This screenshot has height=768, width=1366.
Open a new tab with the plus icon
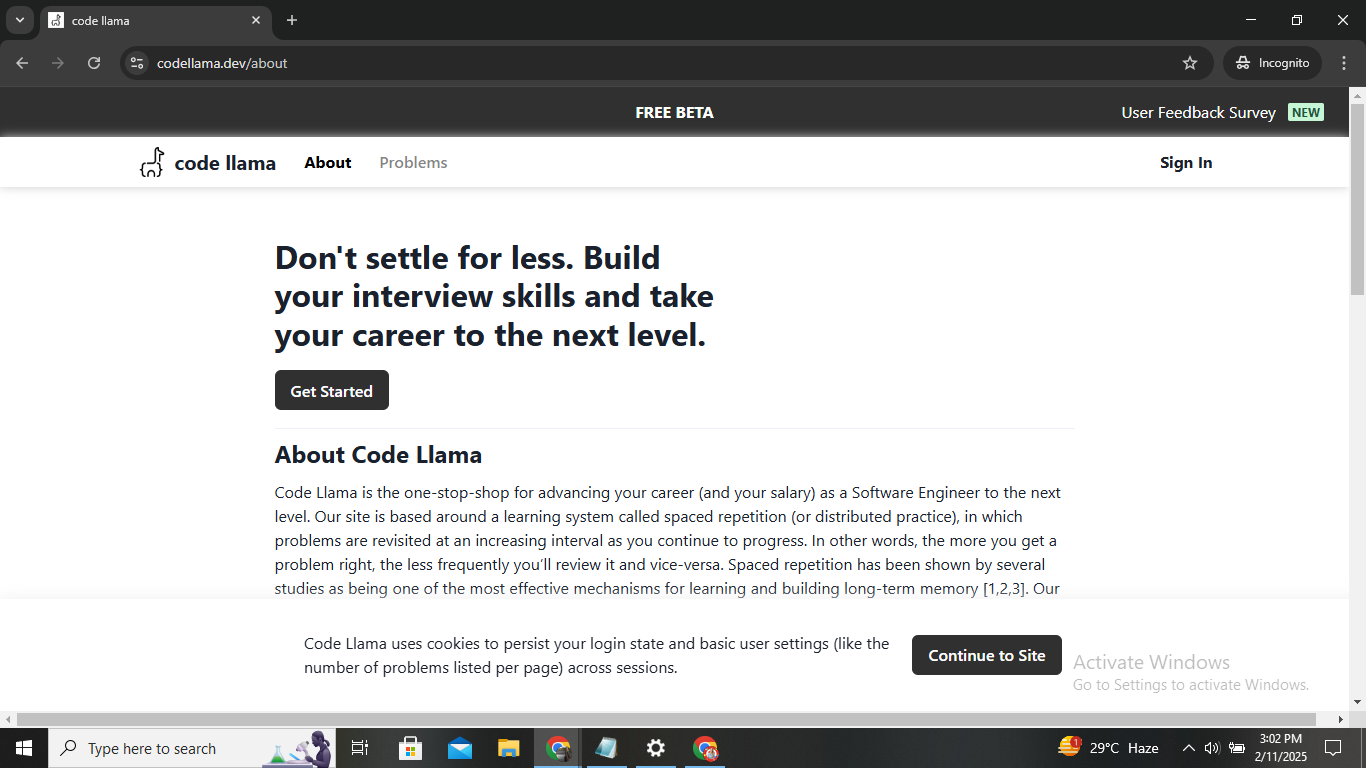click(x=292, y=20)
